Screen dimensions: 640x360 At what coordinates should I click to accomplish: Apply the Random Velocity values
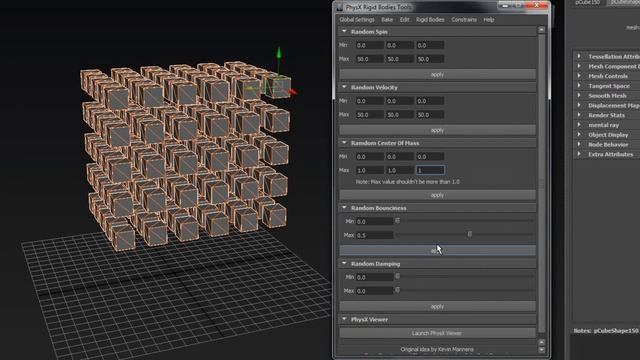point(438,130)
